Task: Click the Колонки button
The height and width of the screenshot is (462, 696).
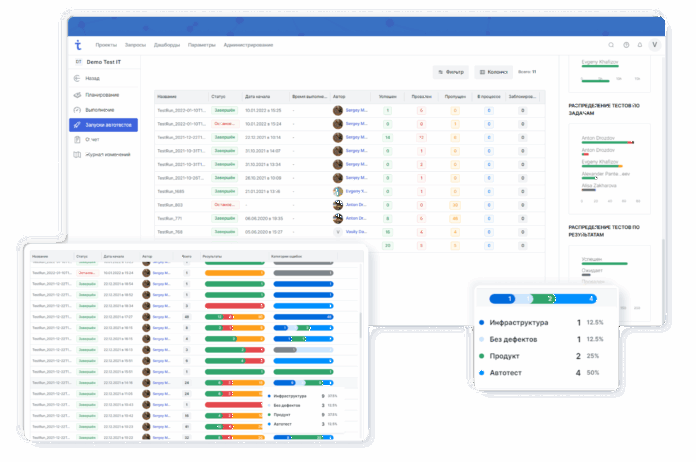Action: point(492,72)
